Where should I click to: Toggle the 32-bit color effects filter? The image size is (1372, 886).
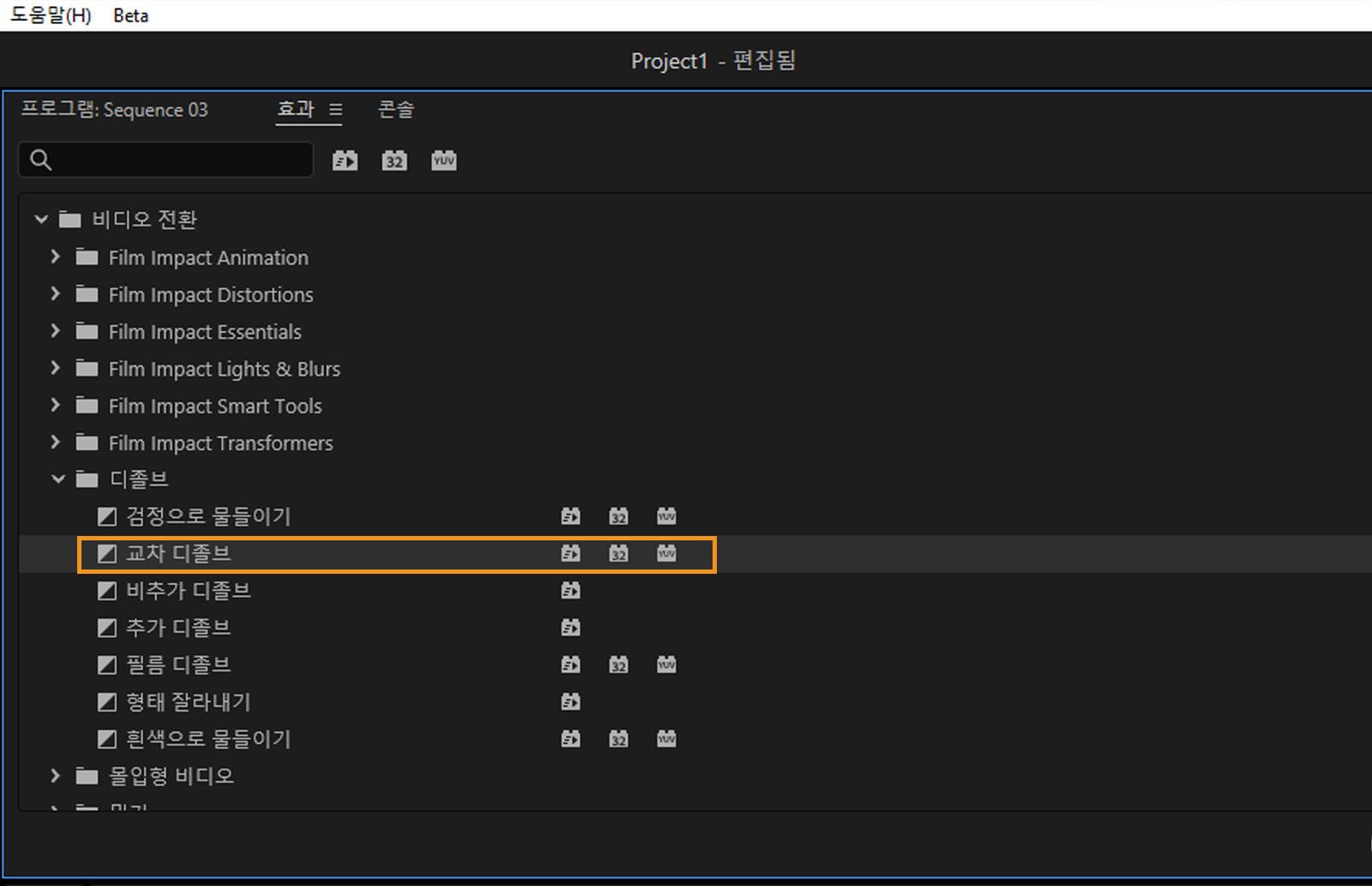394,160
